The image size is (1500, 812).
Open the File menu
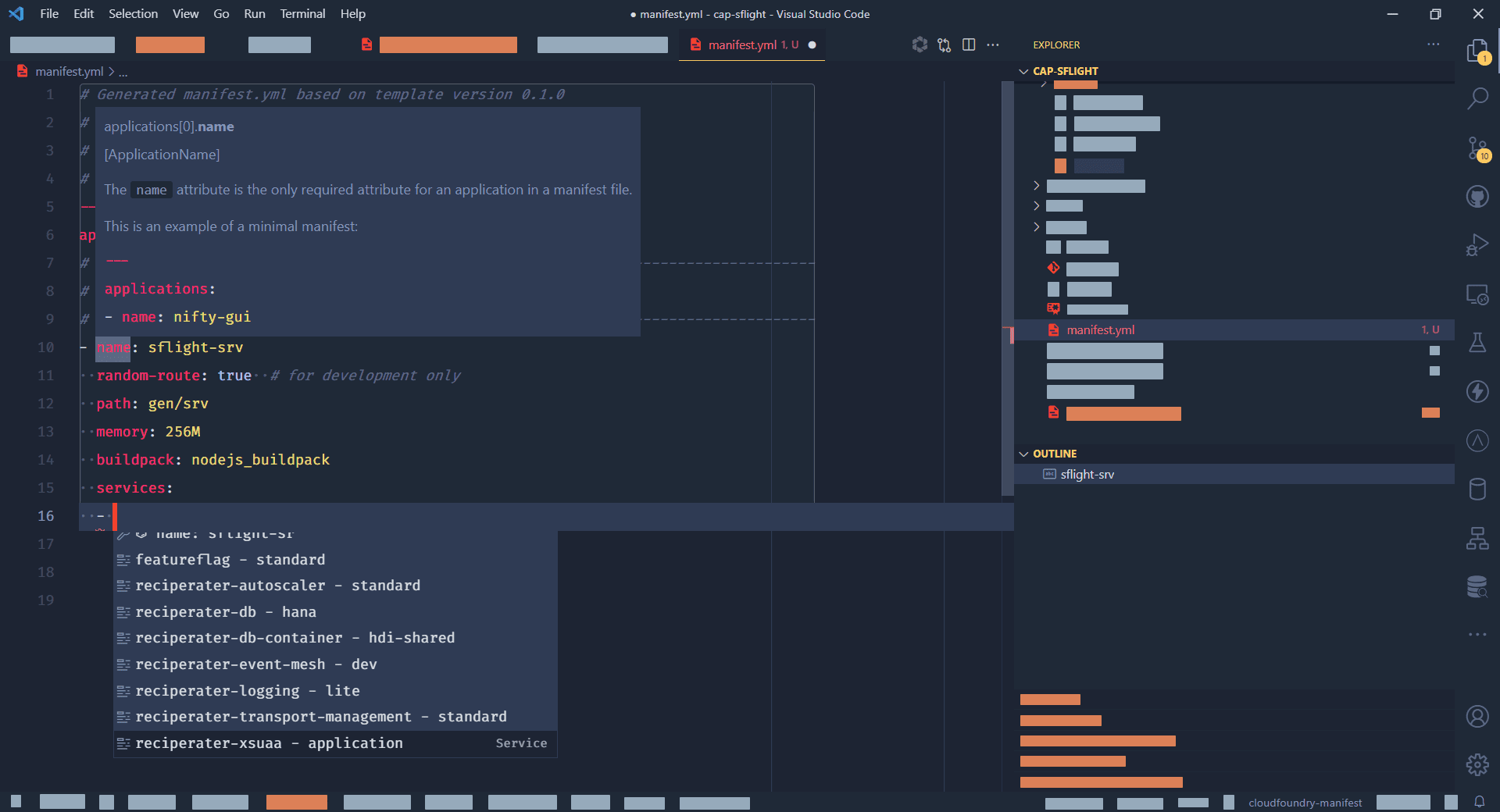click(x=49, y=13)
